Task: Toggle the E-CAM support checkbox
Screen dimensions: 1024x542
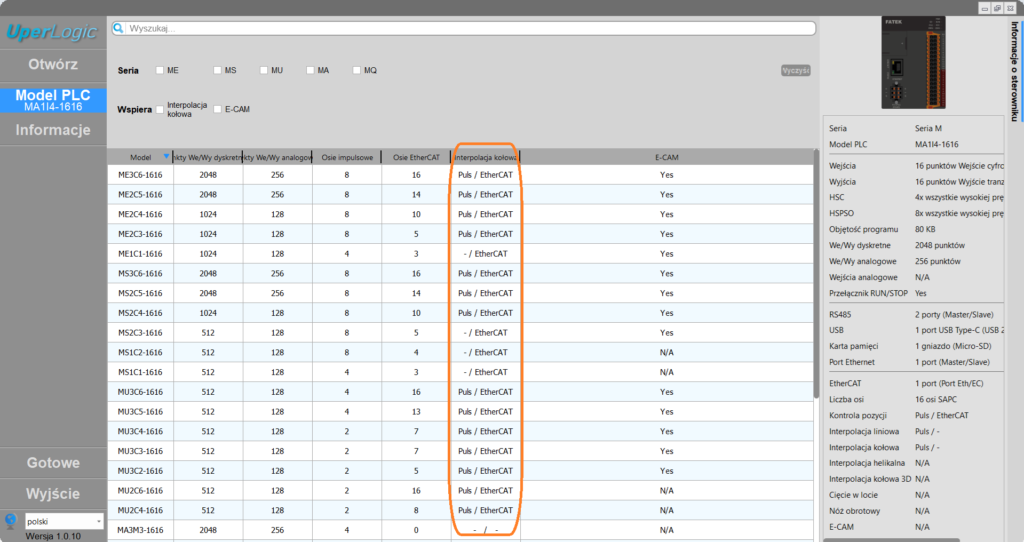Action: [217, 110]
